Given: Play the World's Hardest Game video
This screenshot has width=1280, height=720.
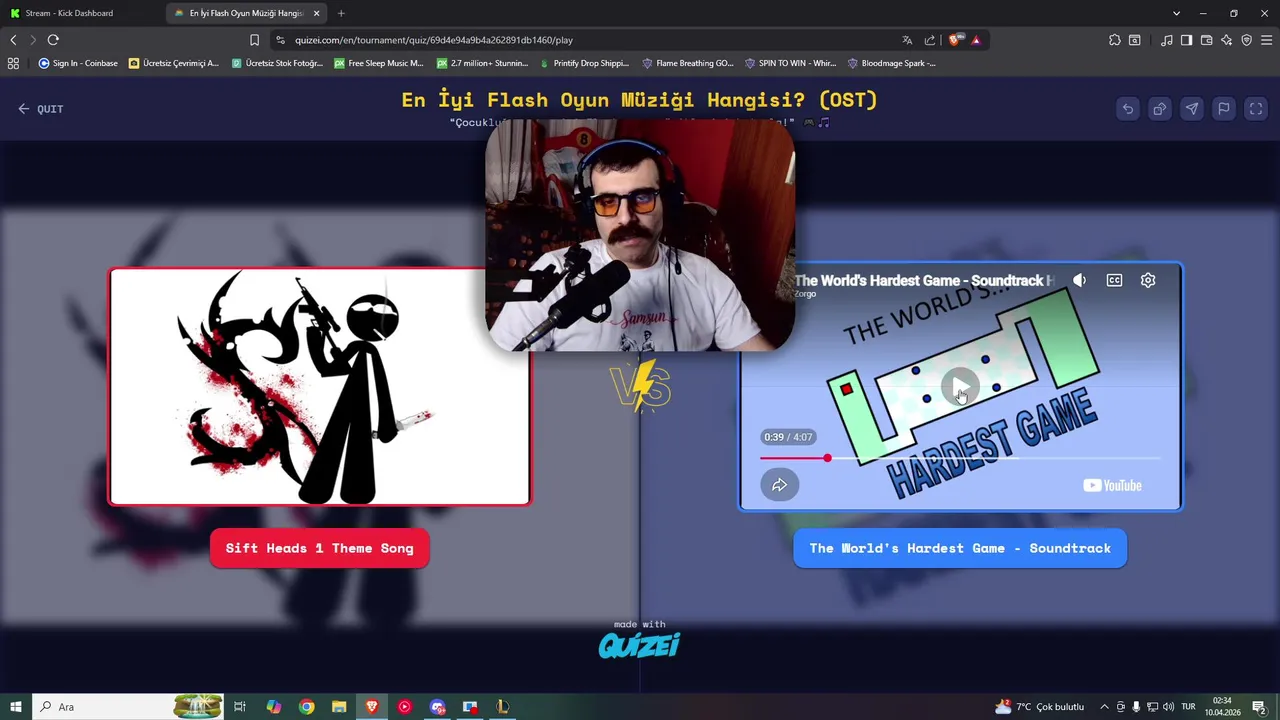Looking at the screenshot, I should click(x=960, y=387).
